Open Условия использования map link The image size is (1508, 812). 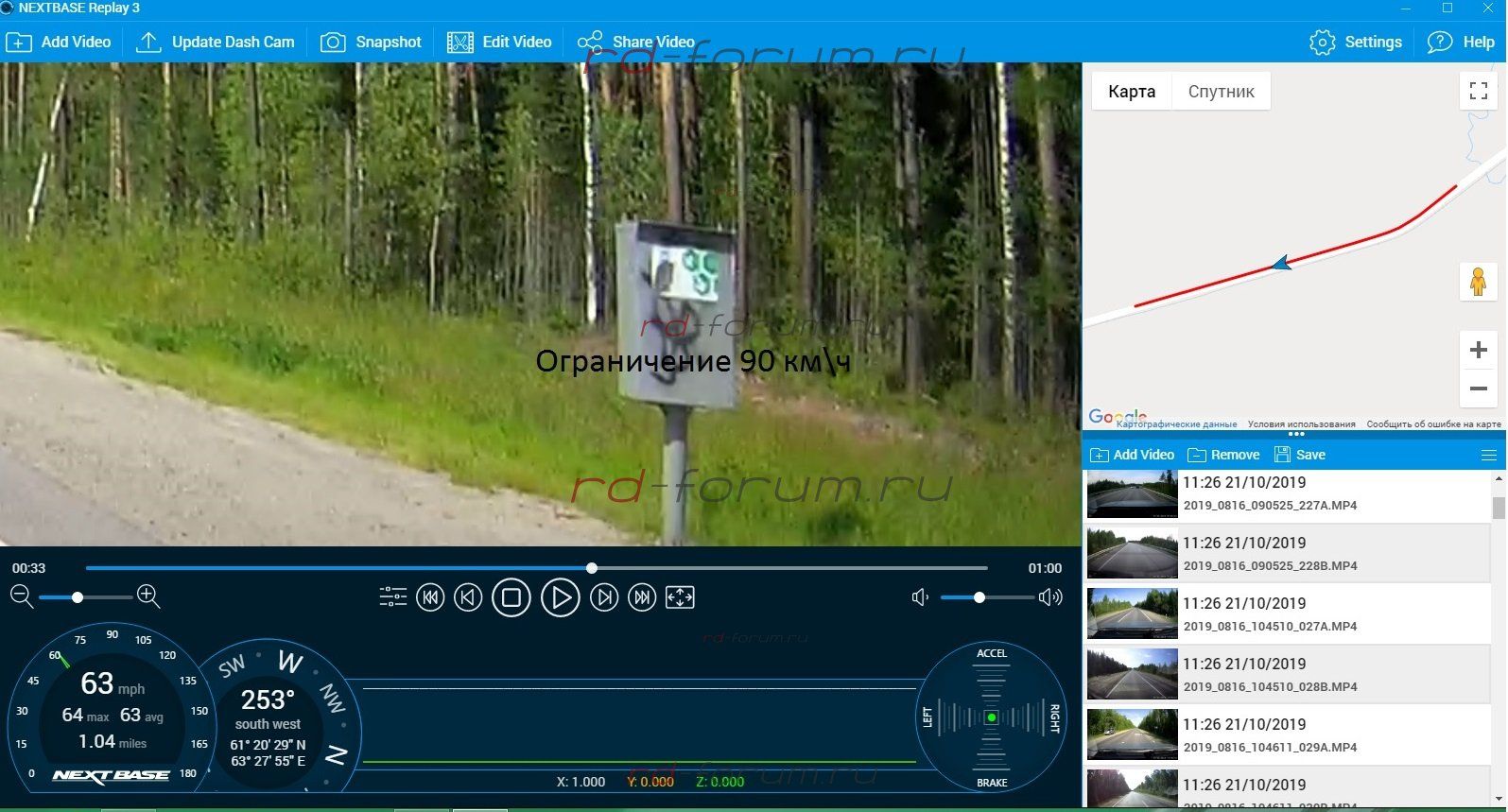[x=1301, y=424]
